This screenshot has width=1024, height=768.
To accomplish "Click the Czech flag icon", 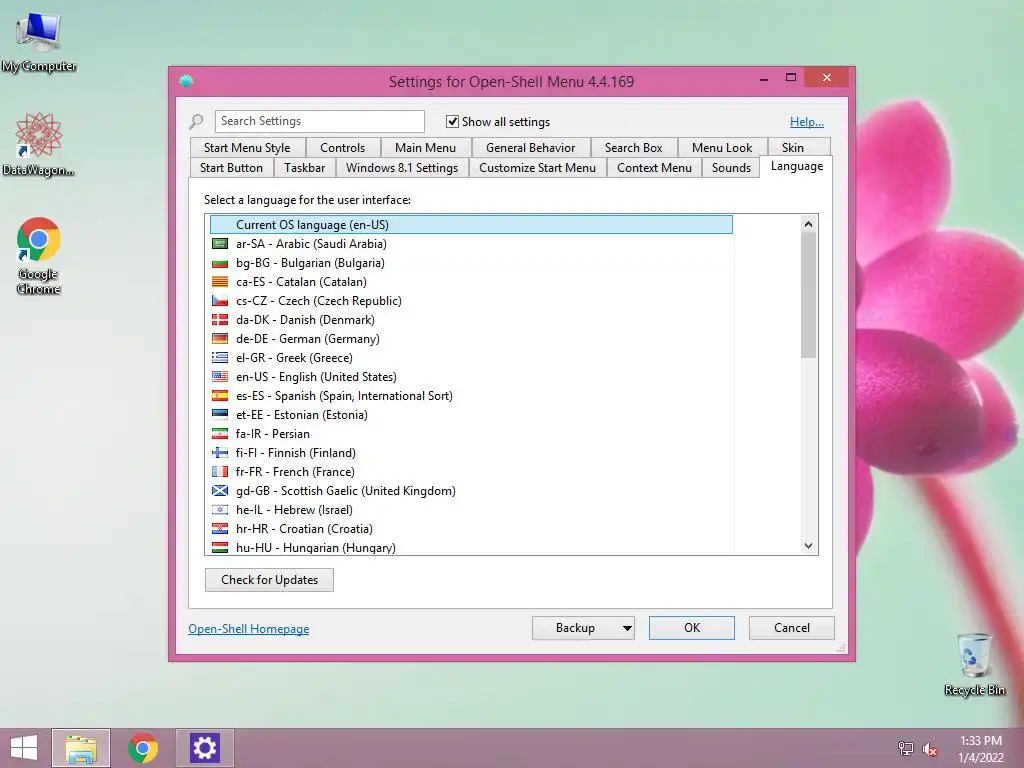I will 220,300.
